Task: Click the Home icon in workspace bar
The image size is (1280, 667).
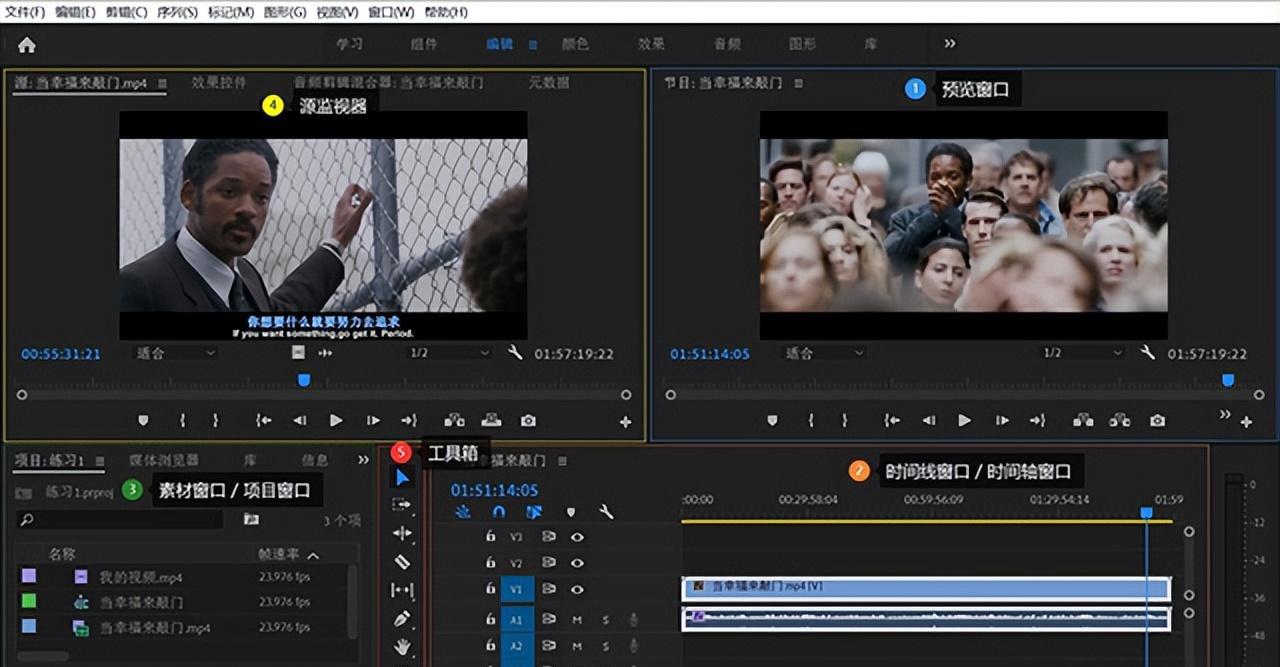Action: (x=27, y=45)
